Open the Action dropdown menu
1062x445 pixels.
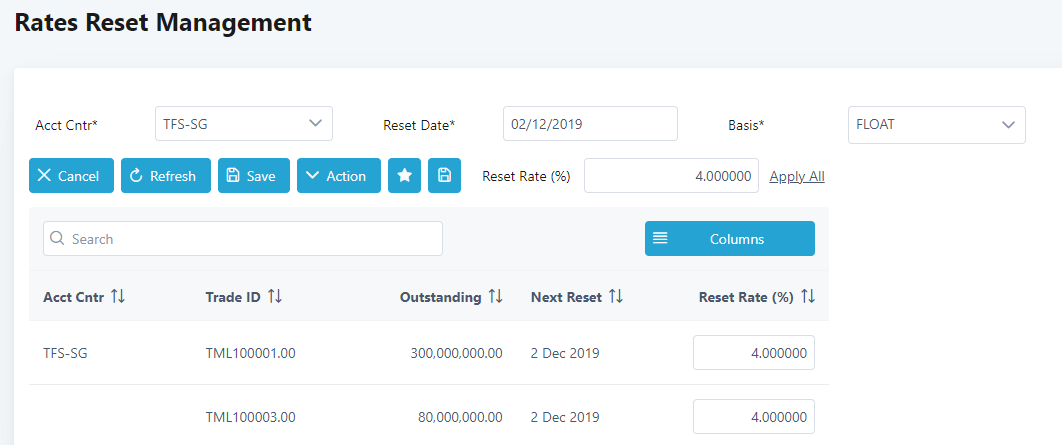338,176
